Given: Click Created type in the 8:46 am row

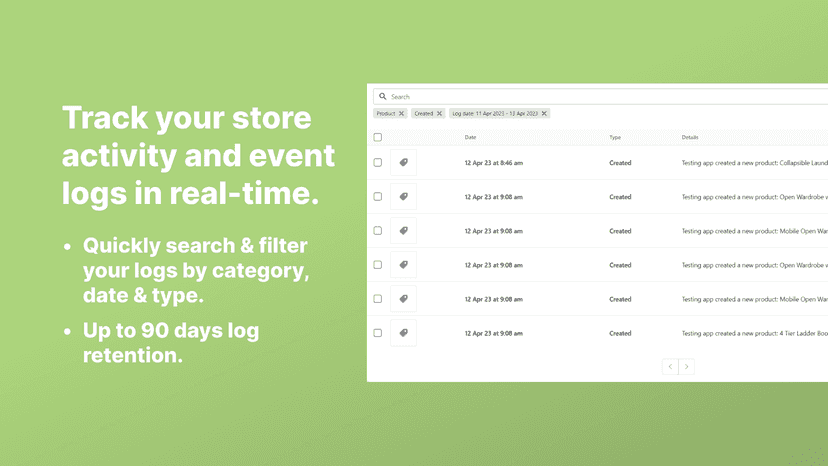Looking at the screenshot, I should pos(620,163).
